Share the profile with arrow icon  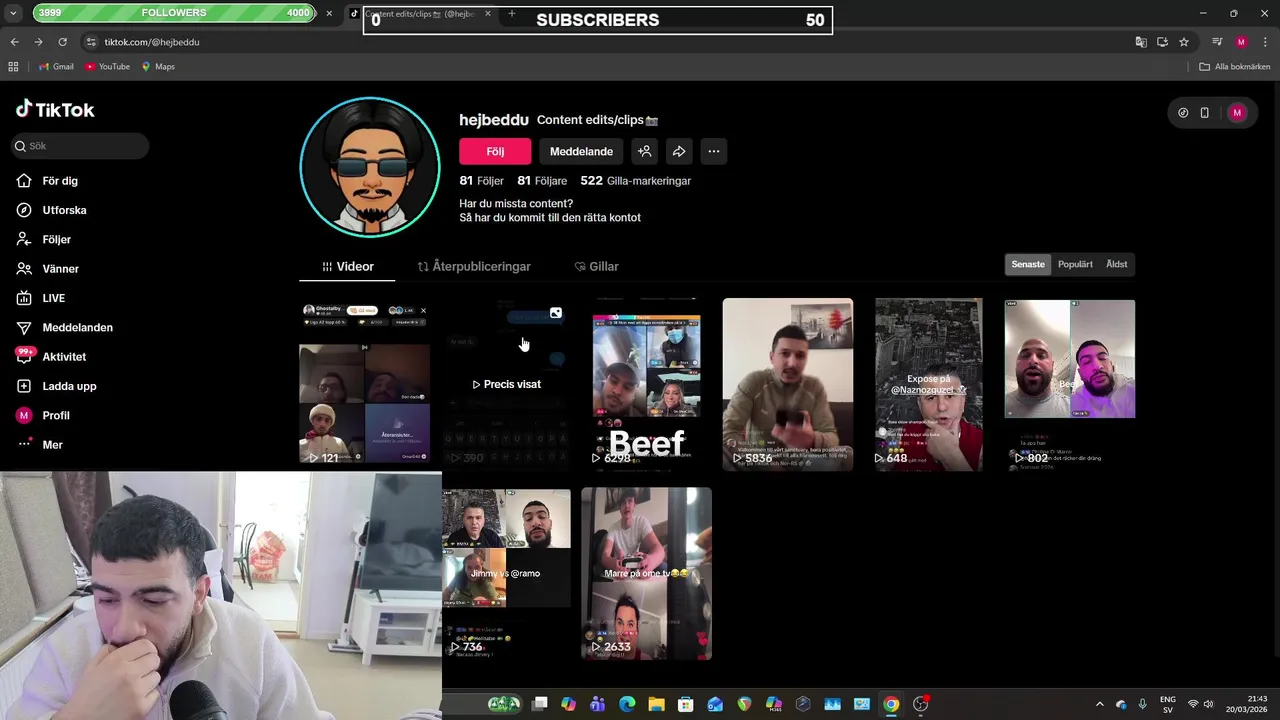click(x=679, y=151)
